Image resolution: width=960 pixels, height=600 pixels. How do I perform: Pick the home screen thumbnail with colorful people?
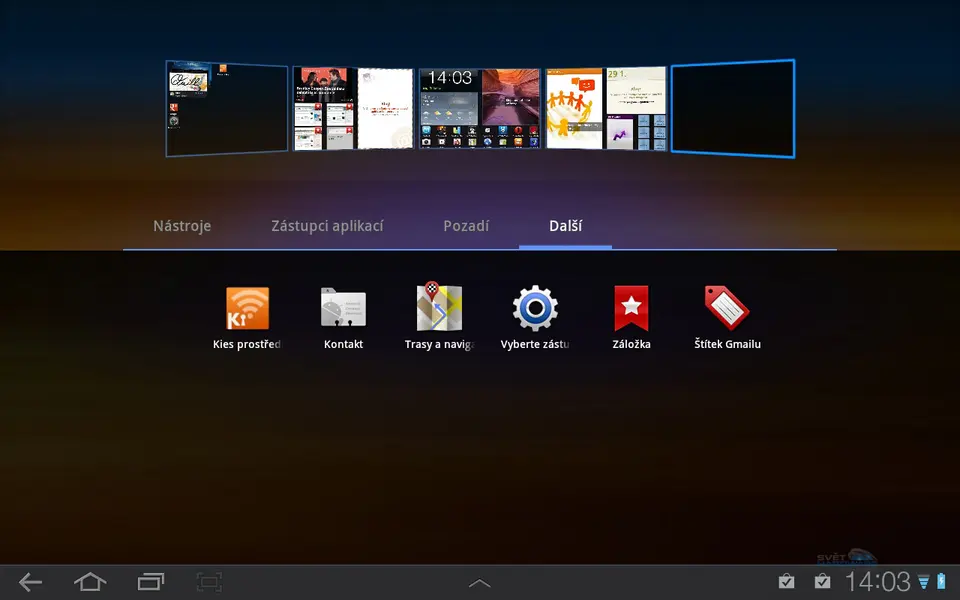605,109
